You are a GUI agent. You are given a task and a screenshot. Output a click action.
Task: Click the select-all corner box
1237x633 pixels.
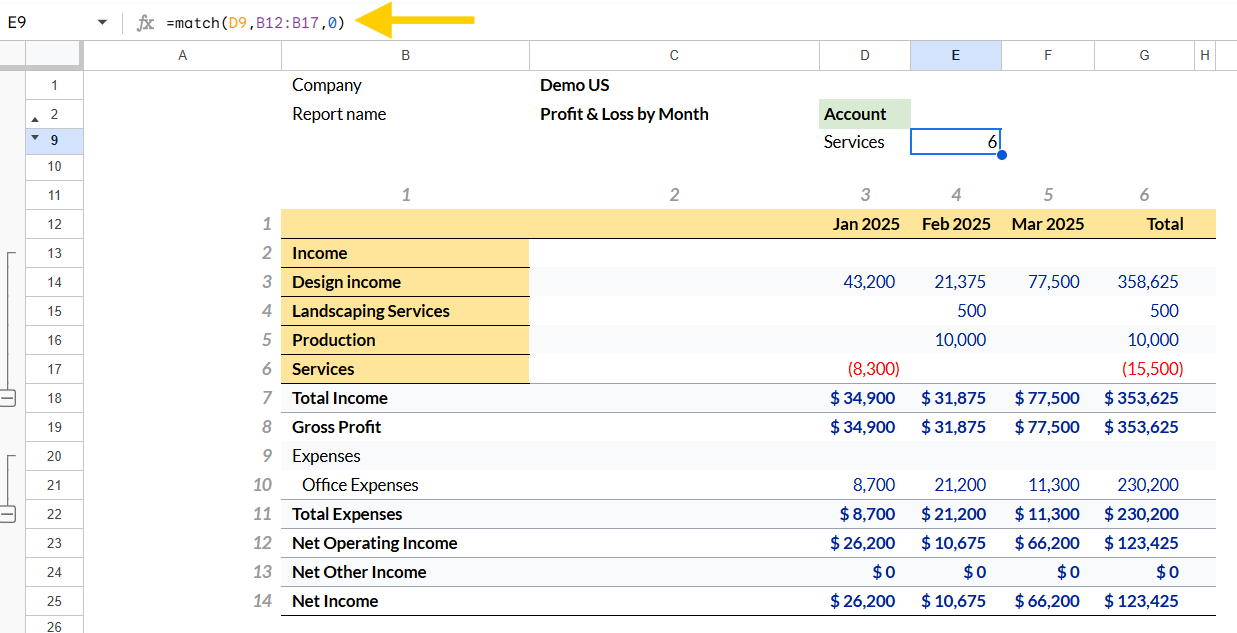pyautogui.click(x=53, y=55)
